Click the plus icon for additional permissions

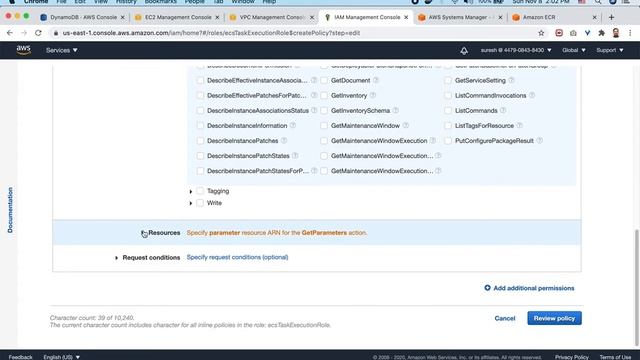[487, 288]
